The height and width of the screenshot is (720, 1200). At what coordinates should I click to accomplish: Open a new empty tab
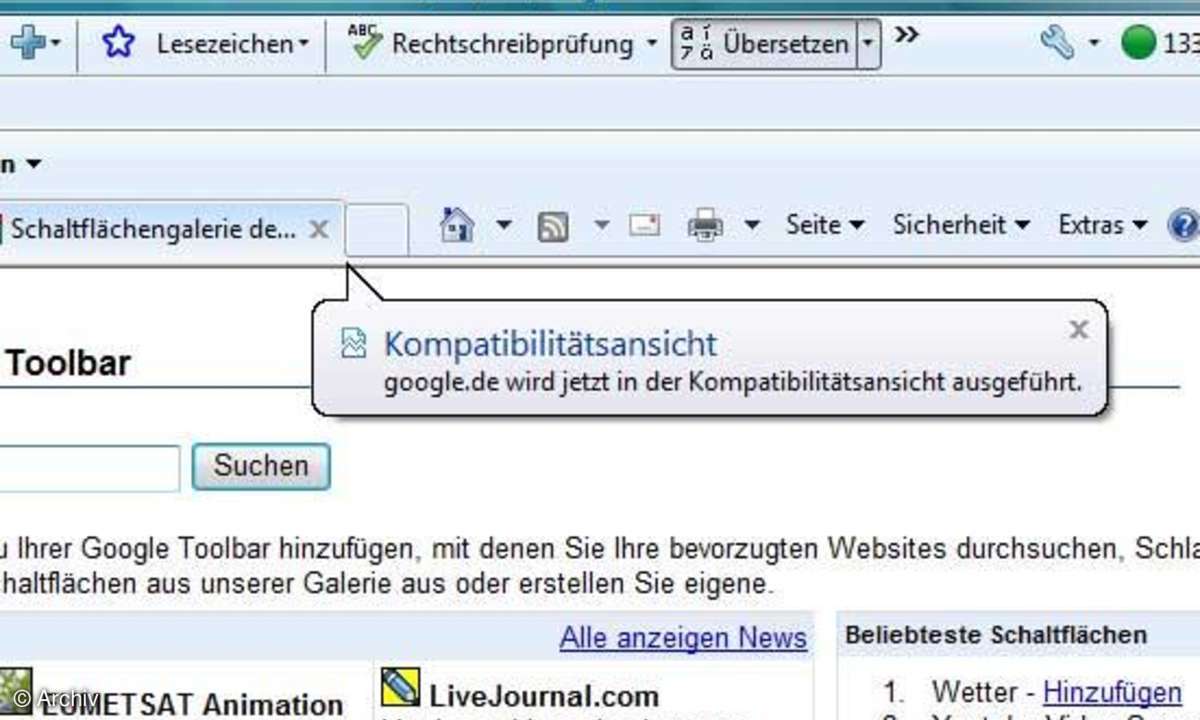pos(377,230)
